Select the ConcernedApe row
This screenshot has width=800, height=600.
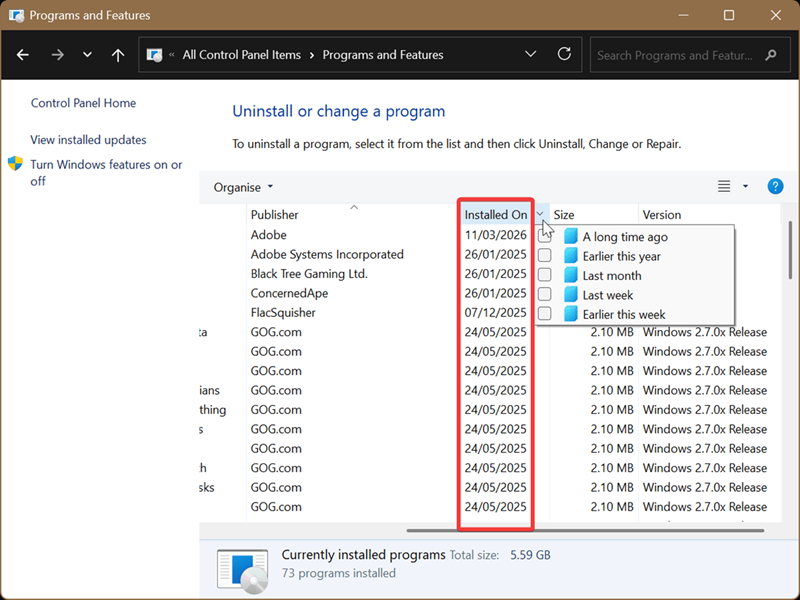289,293
